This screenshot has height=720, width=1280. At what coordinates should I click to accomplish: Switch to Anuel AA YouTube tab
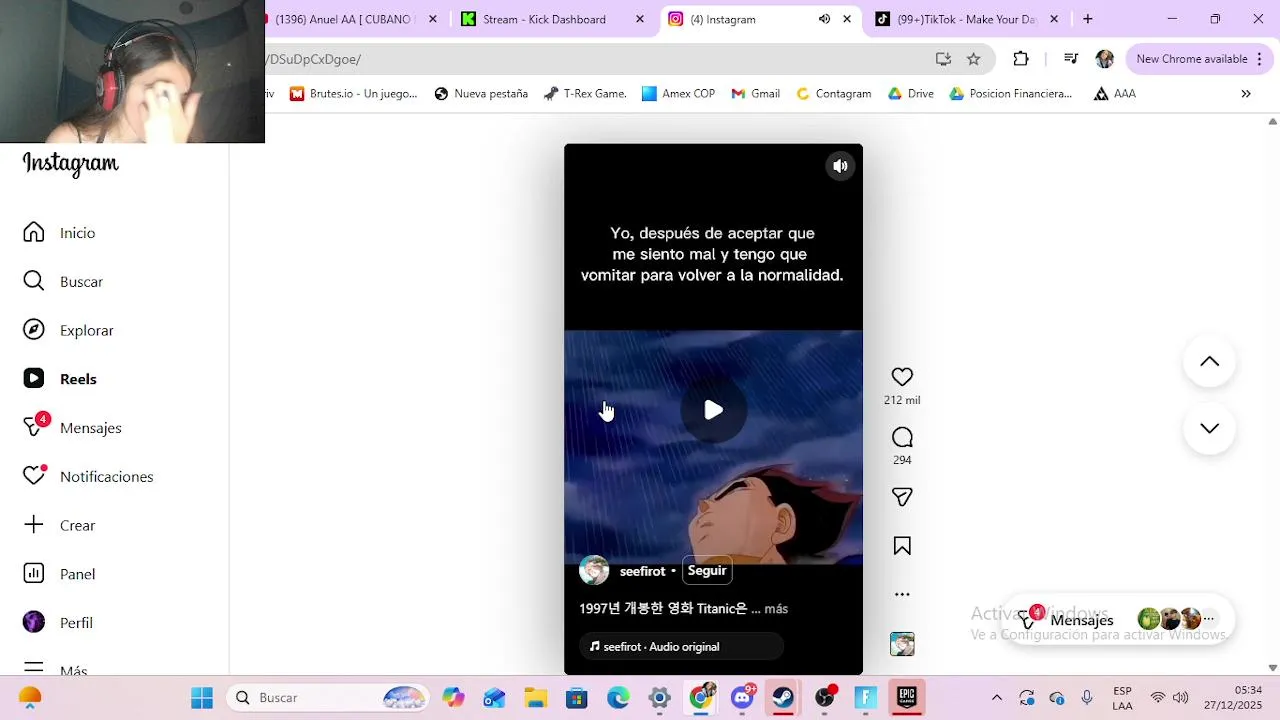point(350,19)
